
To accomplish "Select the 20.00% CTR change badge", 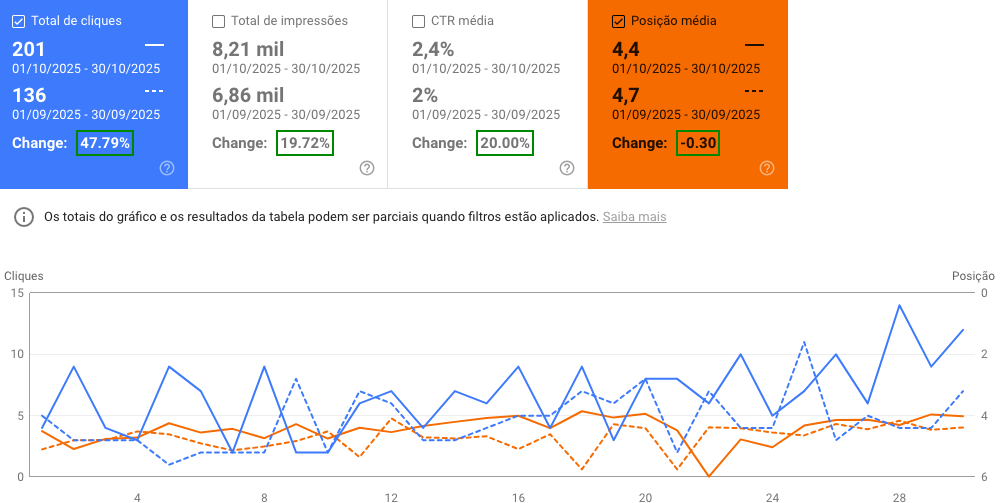I will pyautogui.click(x=505, y=143).
